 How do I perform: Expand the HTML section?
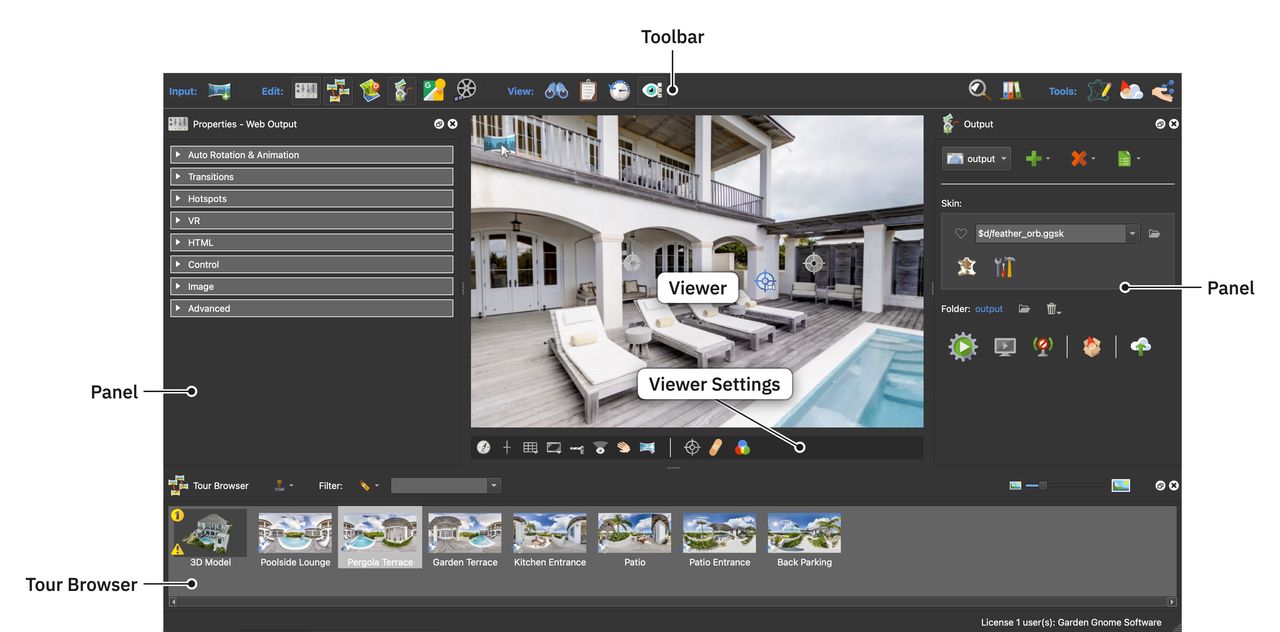tap(312, 243)
